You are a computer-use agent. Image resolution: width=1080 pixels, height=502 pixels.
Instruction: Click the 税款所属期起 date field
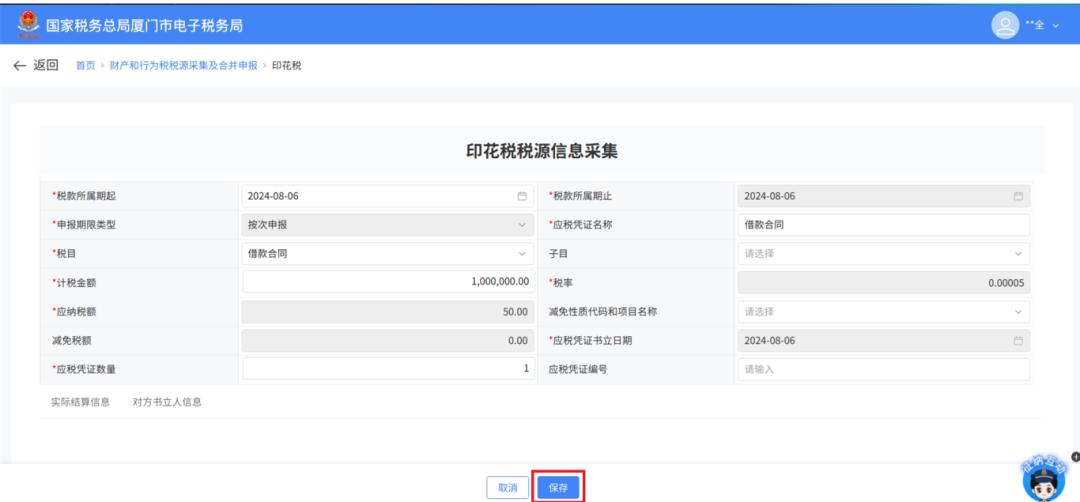[388, 196]
